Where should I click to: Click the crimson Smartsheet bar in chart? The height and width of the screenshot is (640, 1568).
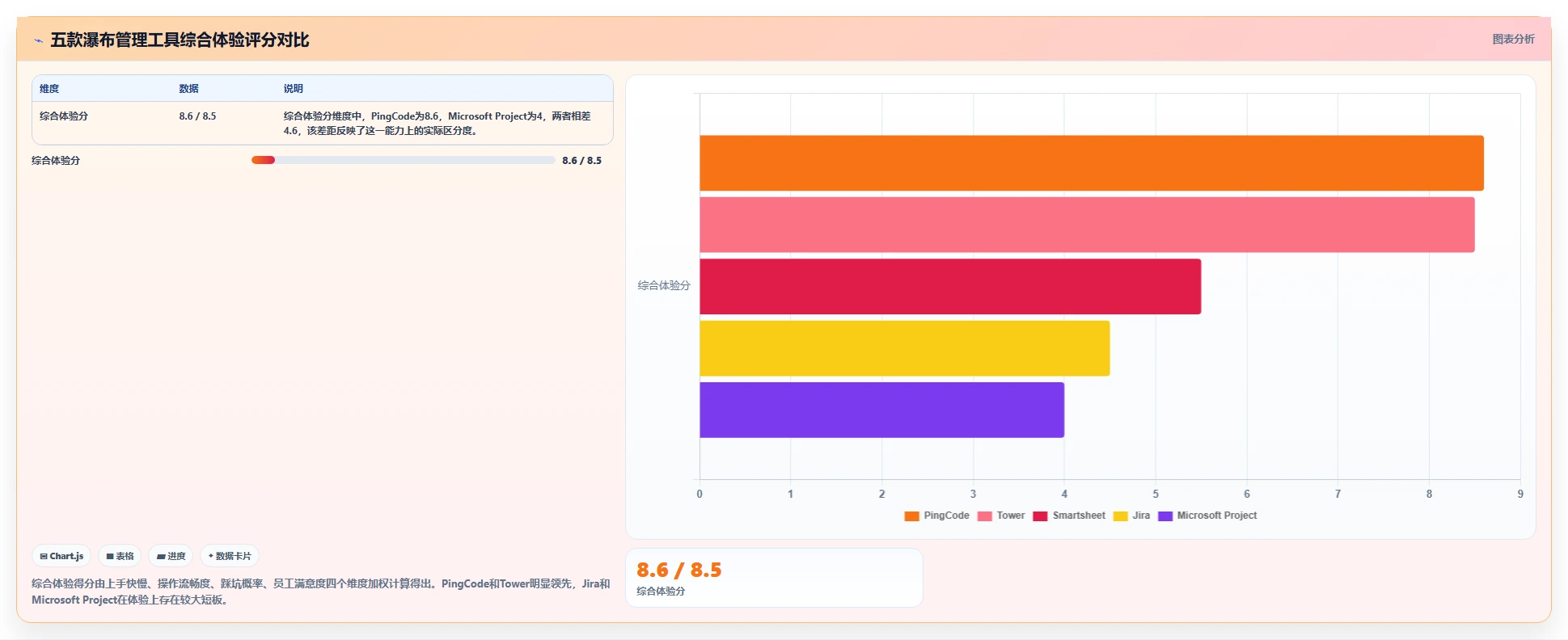[950, 286]
